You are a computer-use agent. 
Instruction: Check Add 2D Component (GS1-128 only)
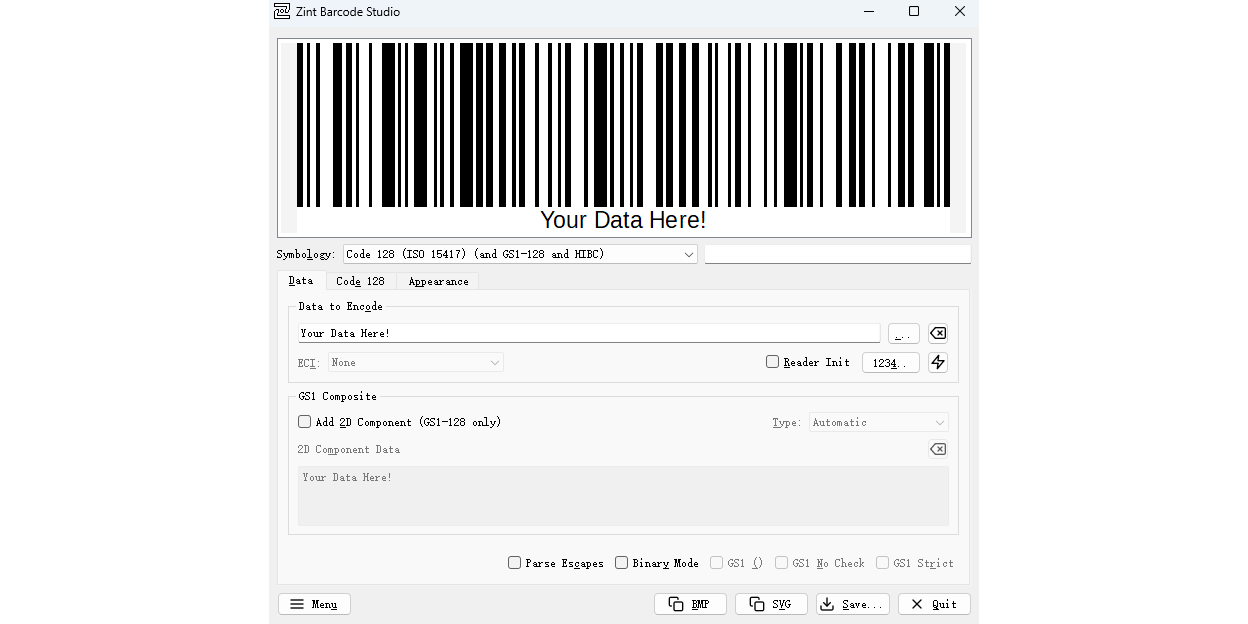[304, 421]
